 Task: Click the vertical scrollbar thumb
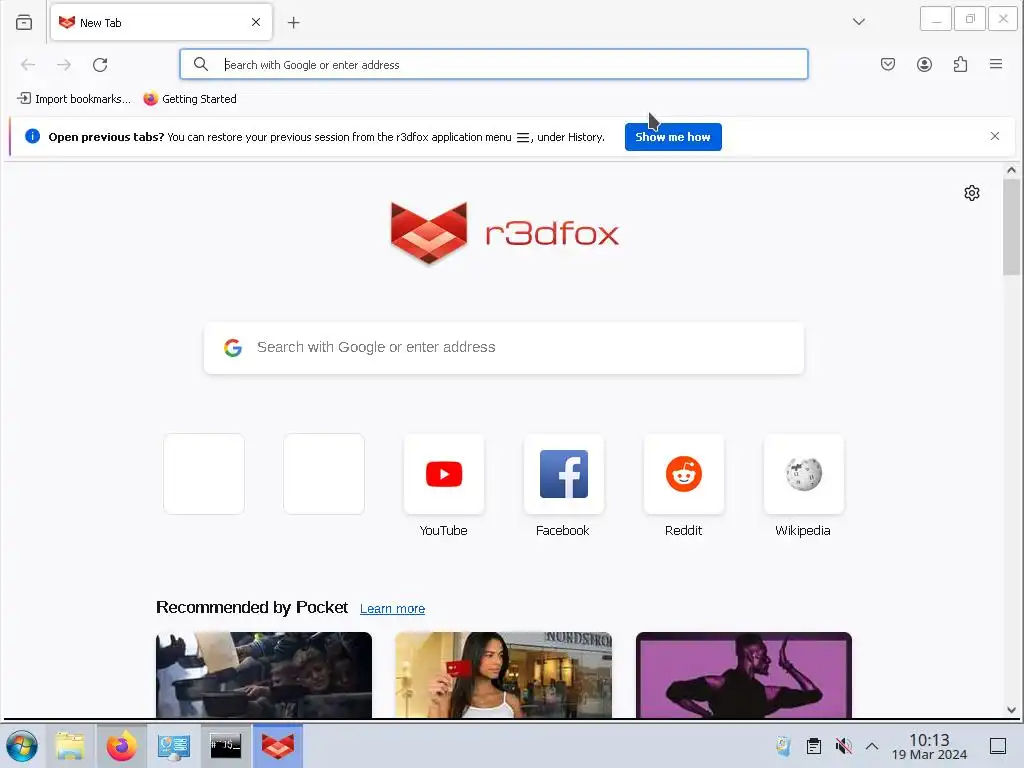tap(1012, 227)
